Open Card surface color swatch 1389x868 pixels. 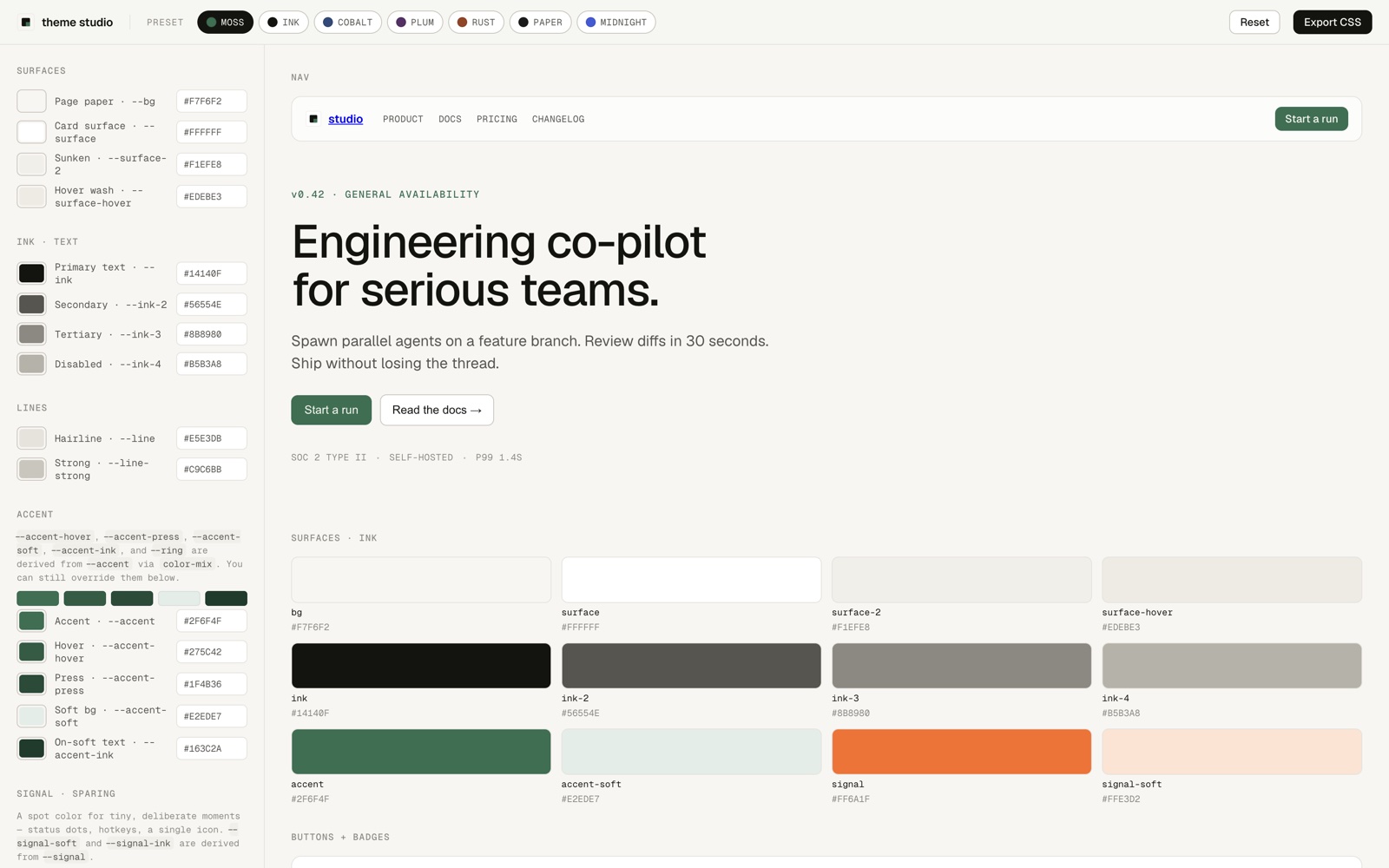32,132
